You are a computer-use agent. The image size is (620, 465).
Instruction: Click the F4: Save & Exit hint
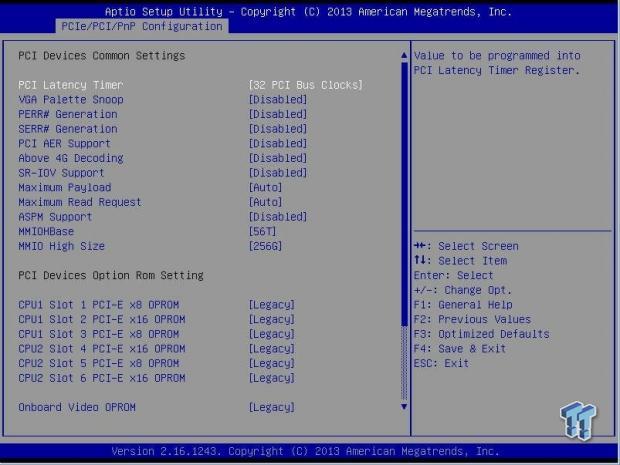pyautogui.click(x=460, y=349)
